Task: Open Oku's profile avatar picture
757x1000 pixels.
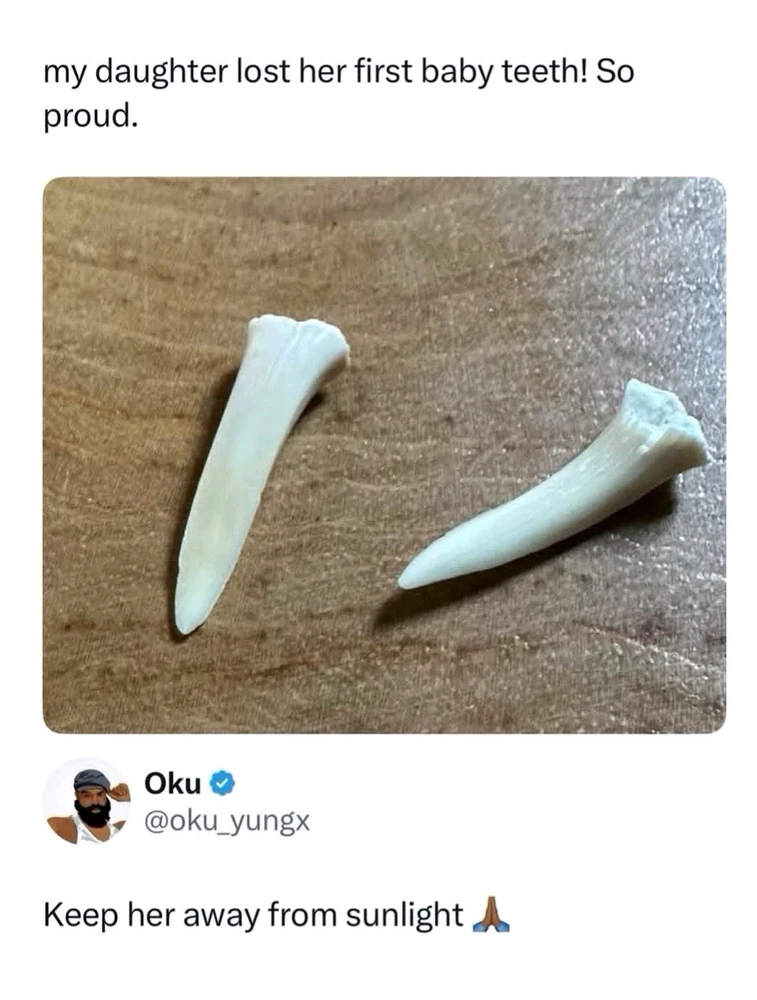Action: [x=87, y=802]
